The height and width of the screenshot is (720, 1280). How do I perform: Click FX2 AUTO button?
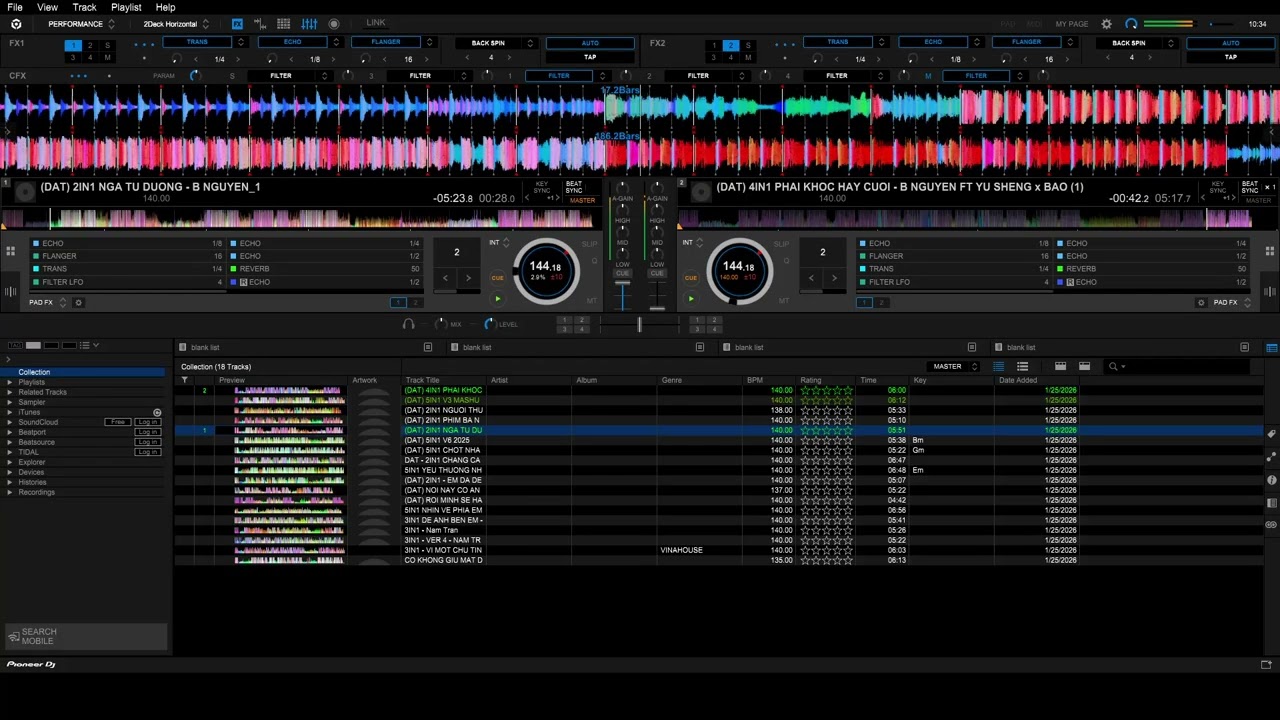pos(1231,43)
